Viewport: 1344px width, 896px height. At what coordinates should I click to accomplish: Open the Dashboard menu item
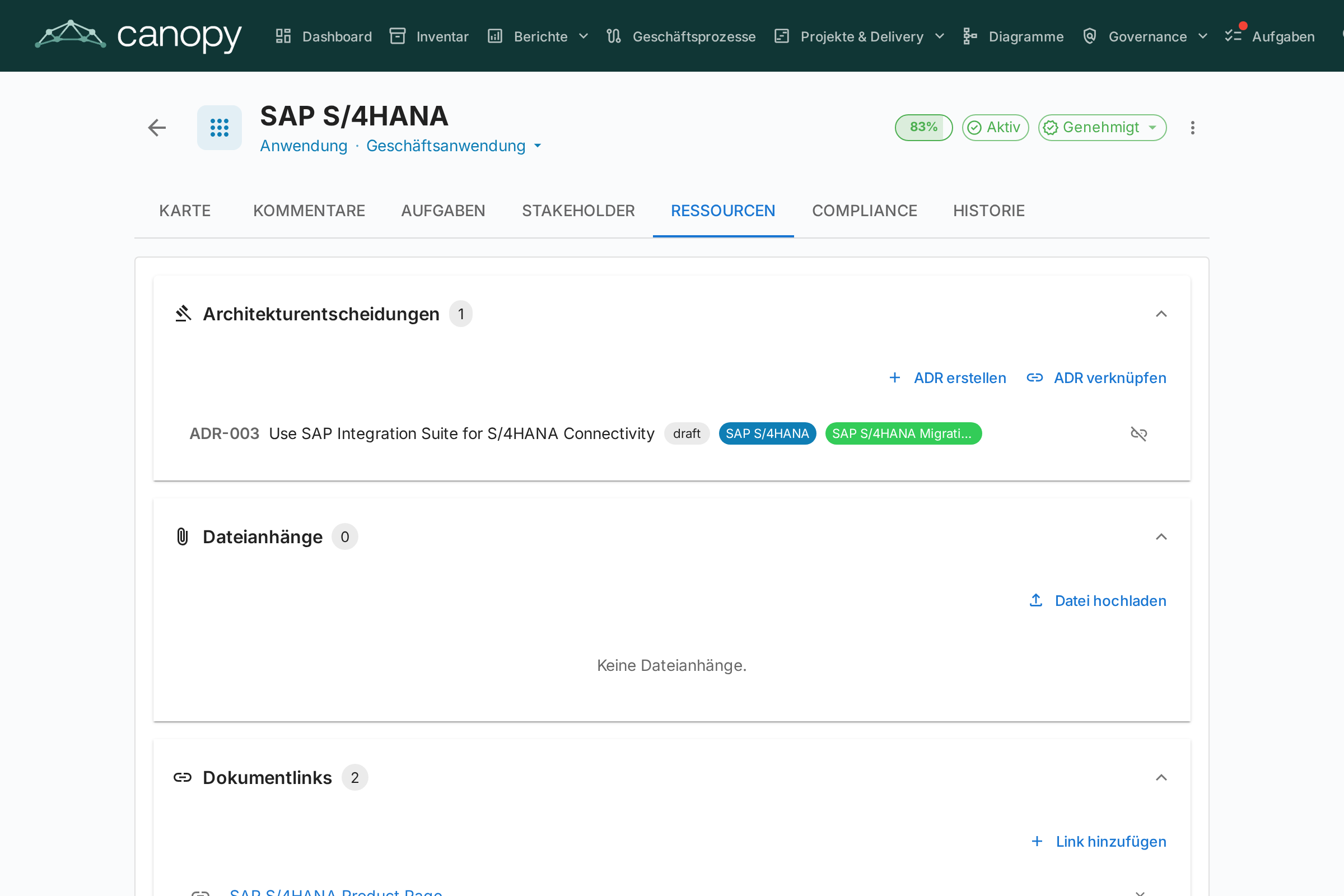point(324,36)
